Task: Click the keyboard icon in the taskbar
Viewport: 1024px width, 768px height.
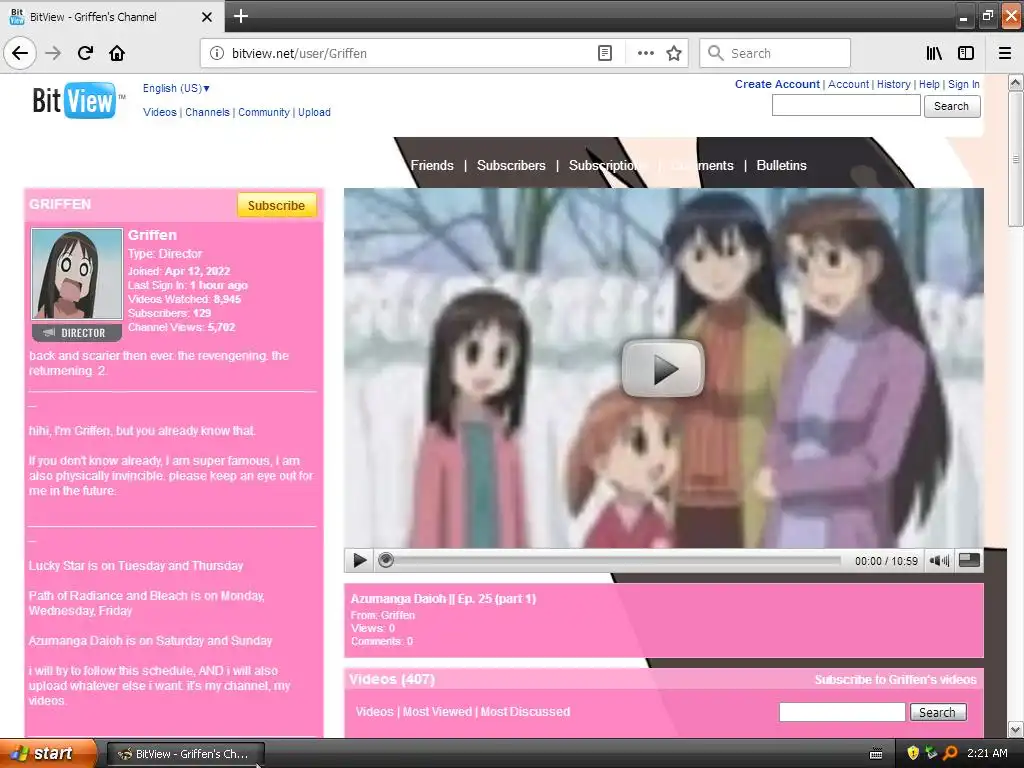Action: pyautogui.click(x=876, y=754)
